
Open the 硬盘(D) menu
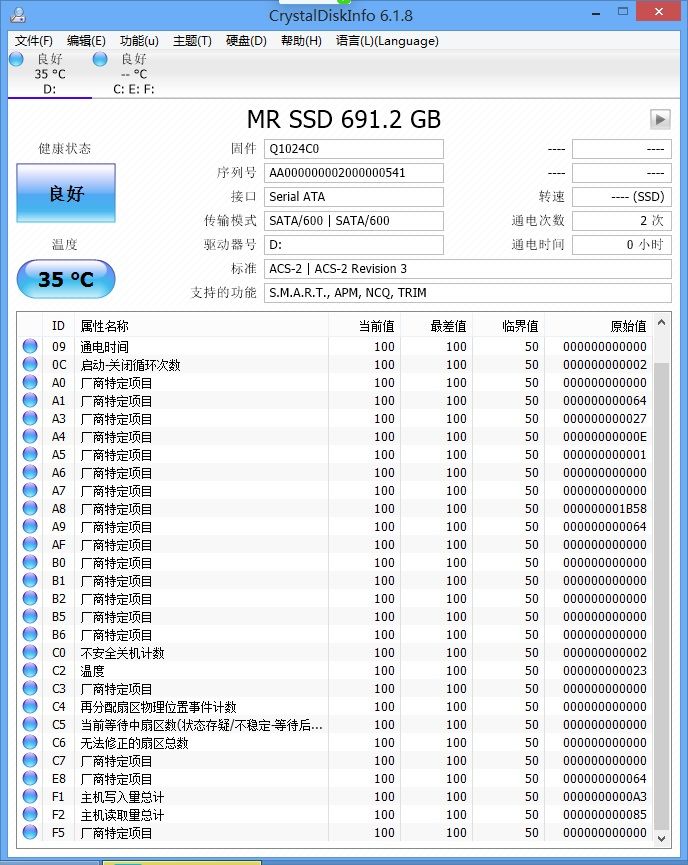[x=246, y=41]
